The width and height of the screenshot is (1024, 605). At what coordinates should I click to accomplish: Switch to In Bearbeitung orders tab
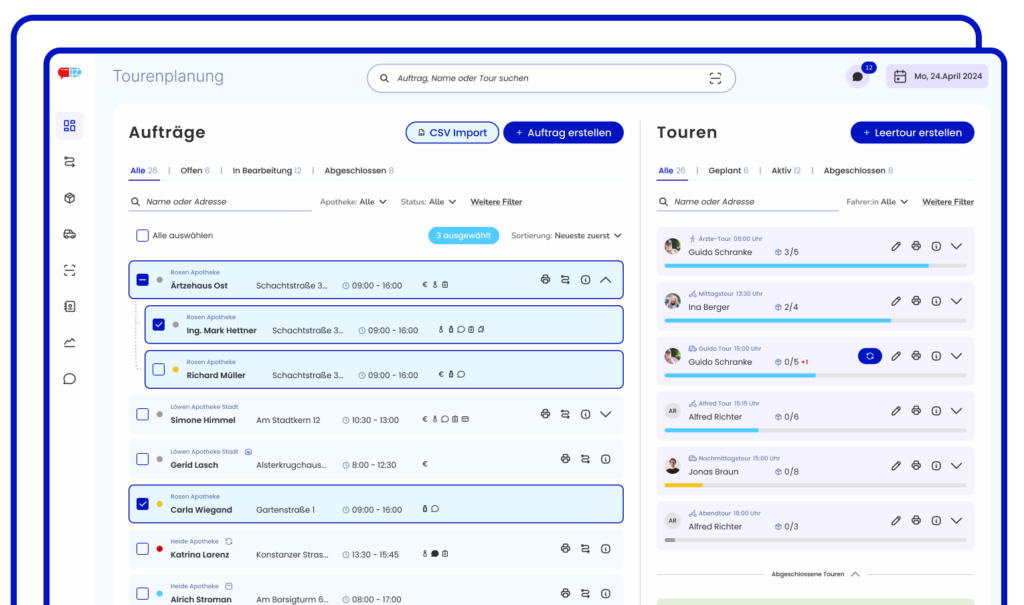coord(266,171)
